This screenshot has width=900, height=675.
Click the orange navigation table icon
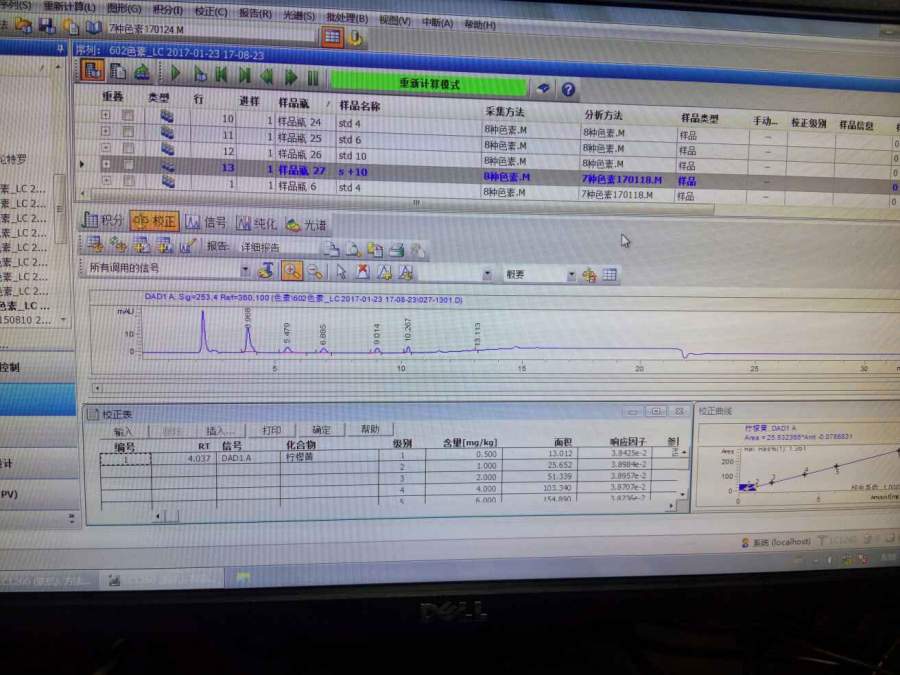click(x=332, y=37)
